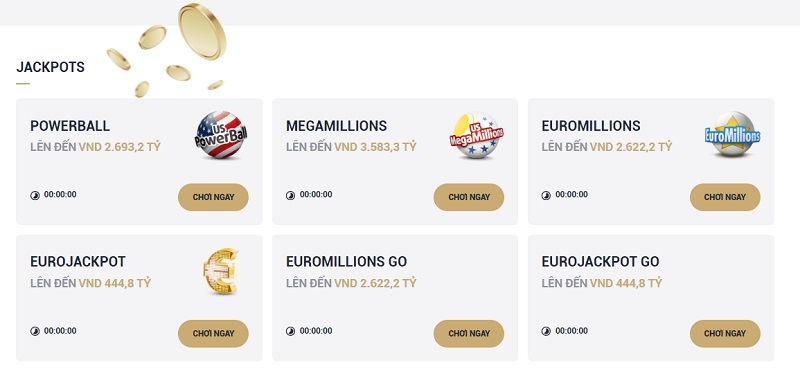The width and height of the screenshot is (800, 387).
Task: Play MegaMillions with Chơi Ngay button
Action: tap(469, 197)
